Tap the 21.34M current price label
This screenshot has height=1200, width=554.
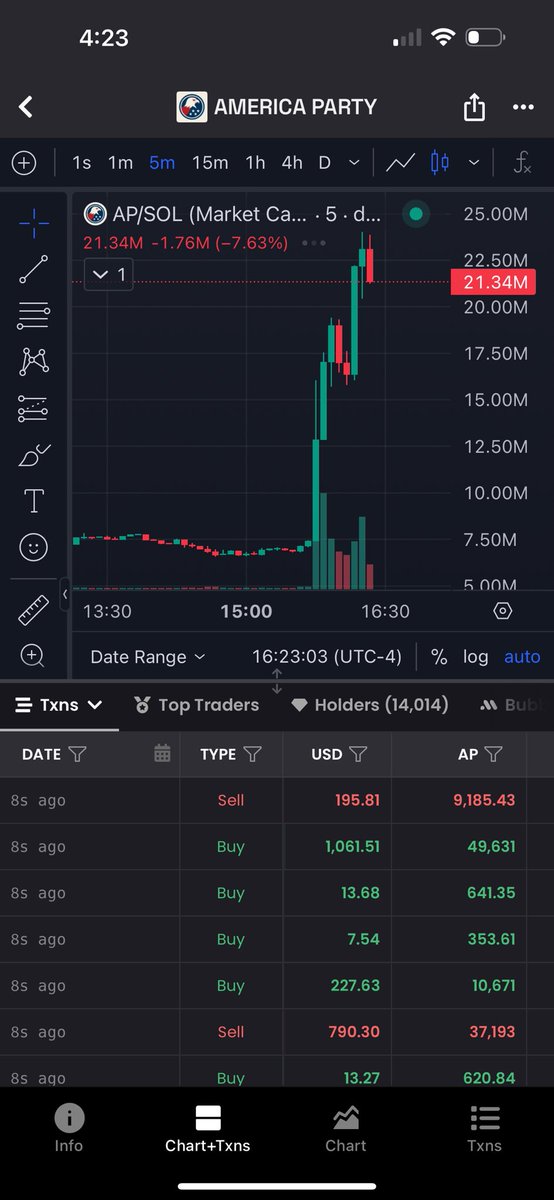pyautogui.click(x=494, y=283)
